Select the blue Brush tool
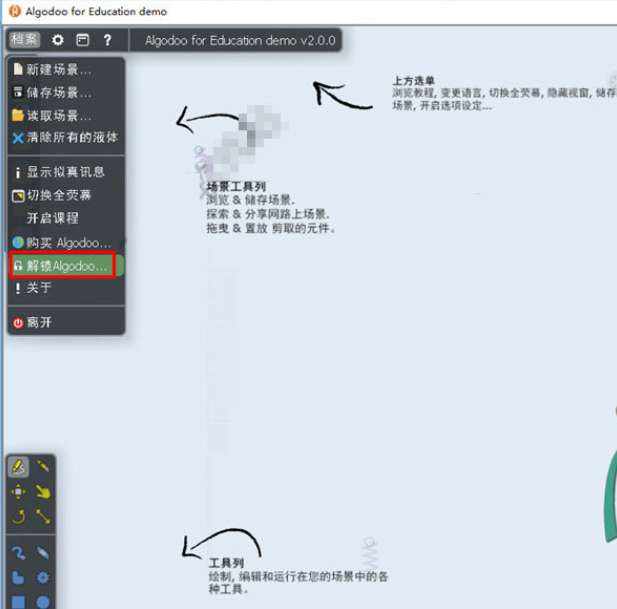 click(19, 553)
